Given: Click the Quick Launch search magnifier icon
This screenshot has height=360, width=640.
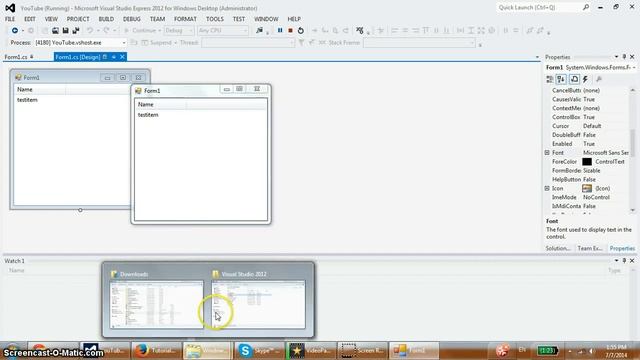Looking at the screenshot, I should point(586,7).
